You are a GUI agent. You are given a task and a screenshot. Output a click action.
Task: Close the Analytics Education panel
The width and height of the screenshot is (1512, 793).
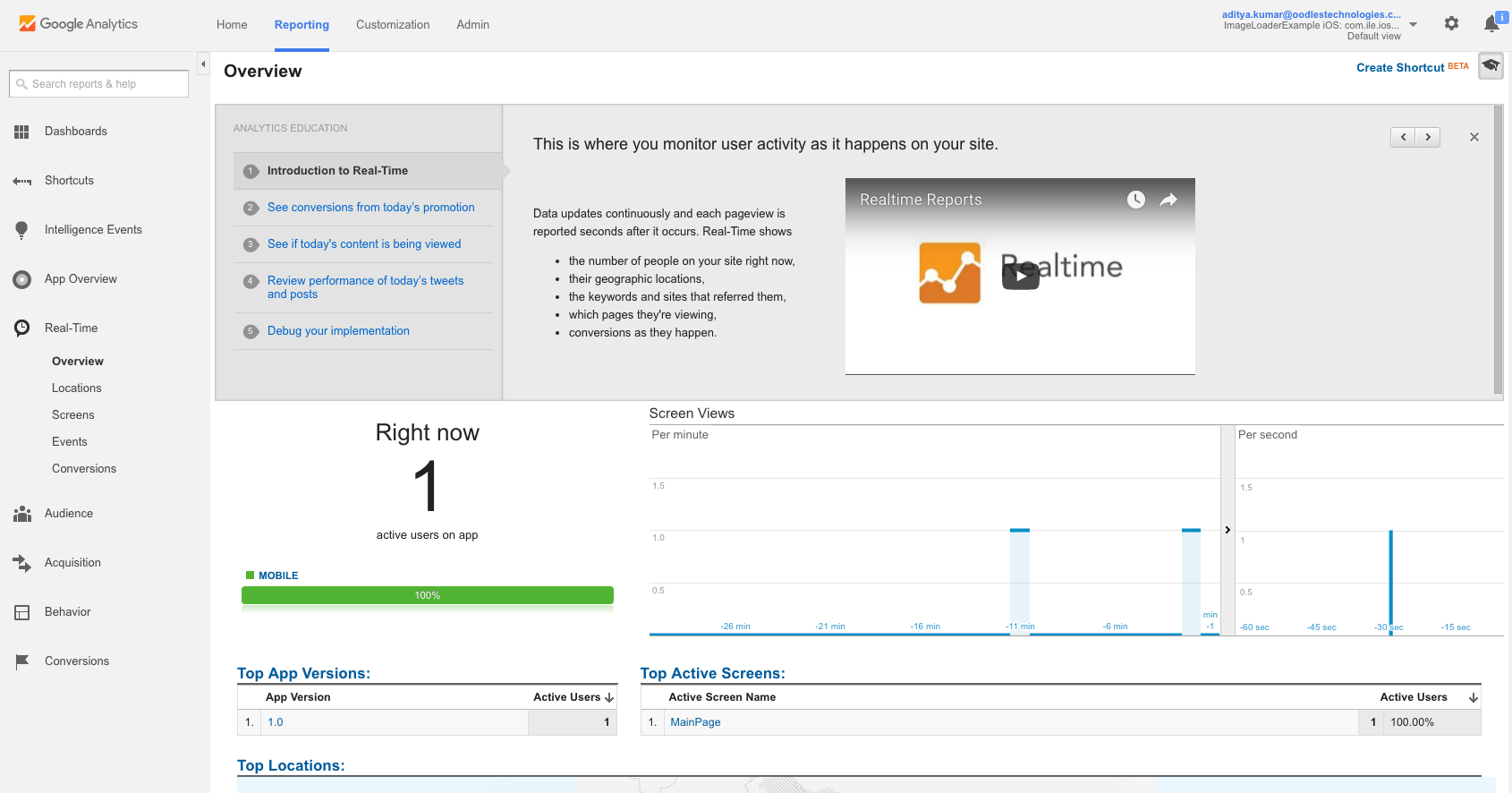coord(1474,137)
